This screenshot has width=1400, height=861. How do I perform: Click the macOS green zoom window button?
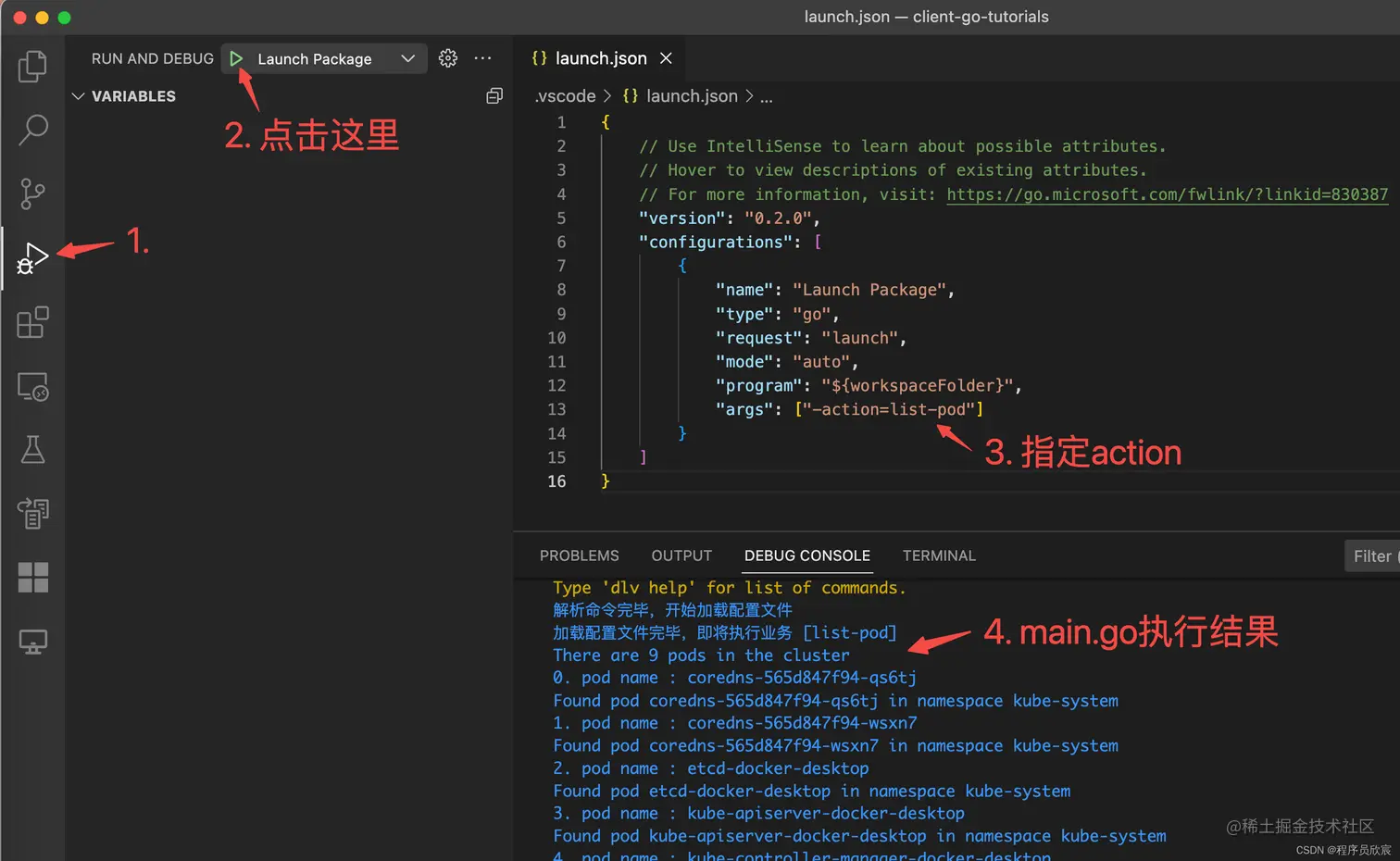tap(64, 18)
